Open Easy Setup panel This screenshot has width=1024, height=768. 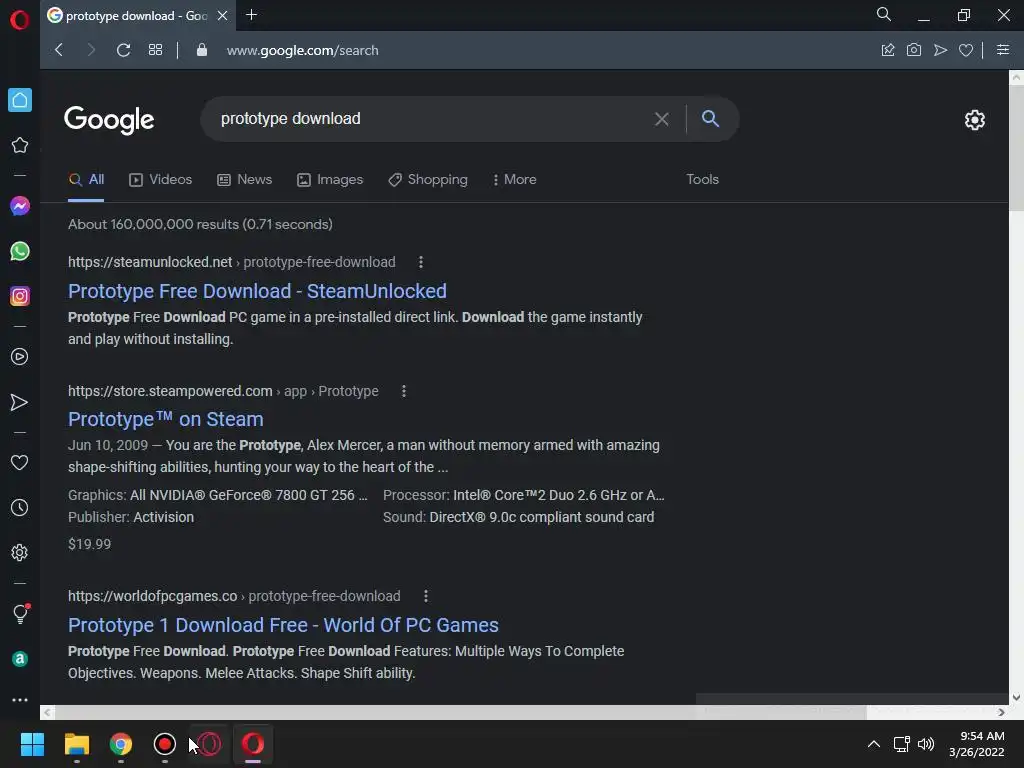[x=1003, y=50]
